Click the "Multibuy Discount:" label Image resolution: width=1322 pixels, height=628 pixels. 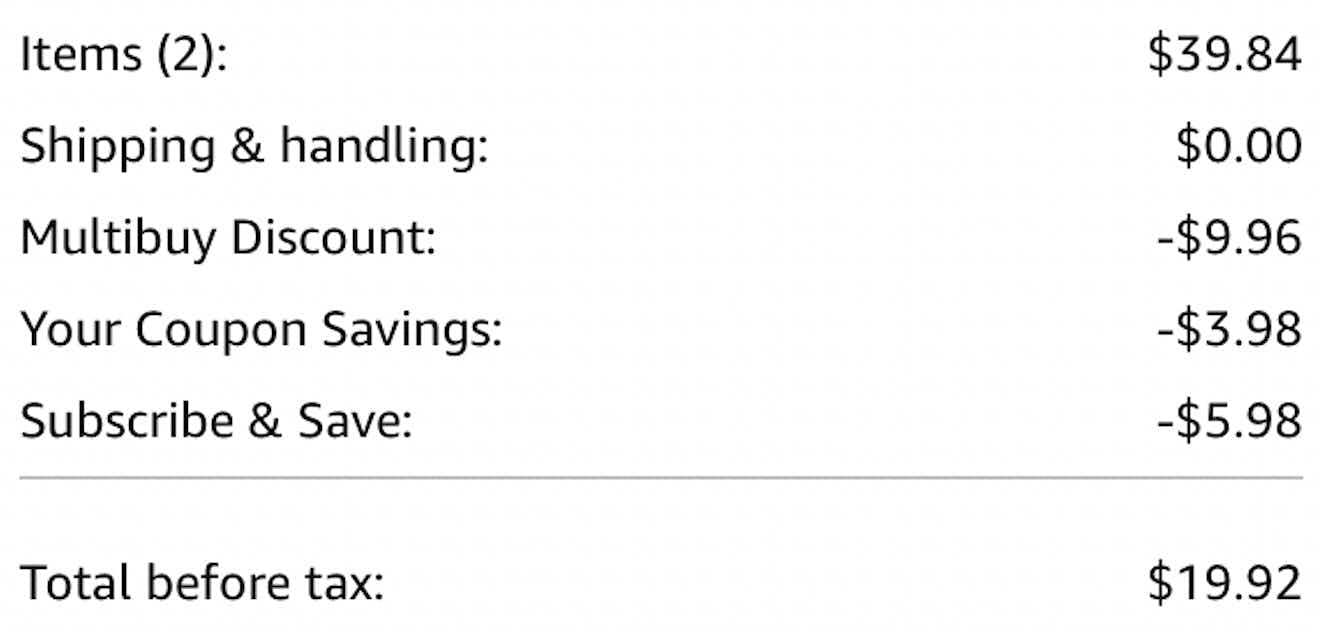pyautogui.click(x=228, y=238)
